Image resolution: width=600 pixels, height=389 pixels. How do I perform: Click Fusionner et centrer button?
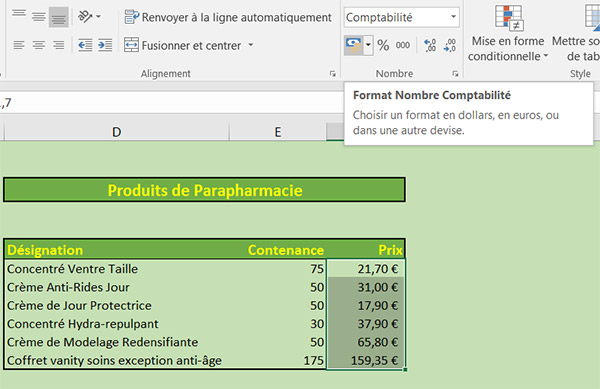(x=183, y=45)
